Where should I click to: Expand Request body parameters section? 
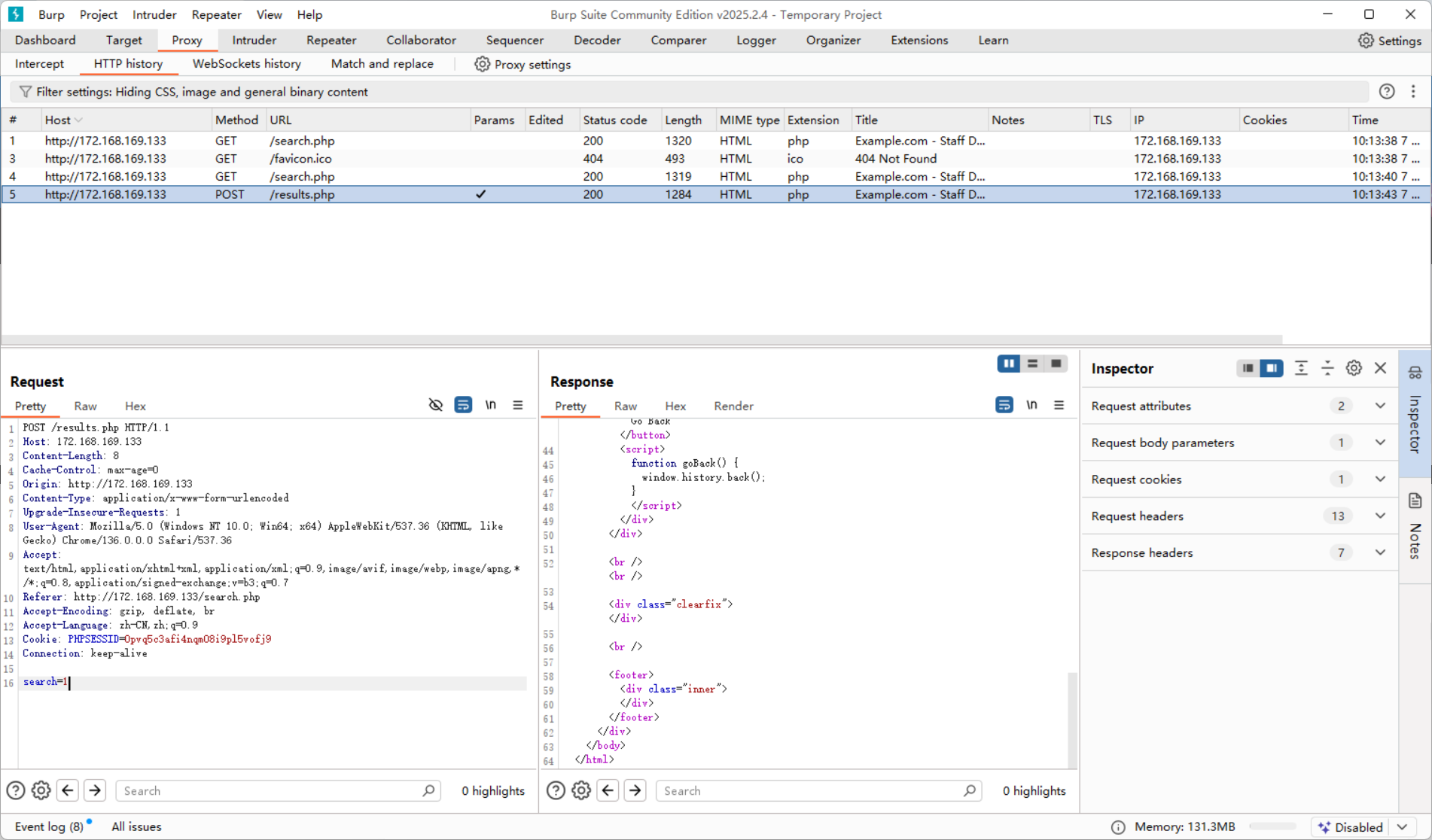[x=1380, y=443]
